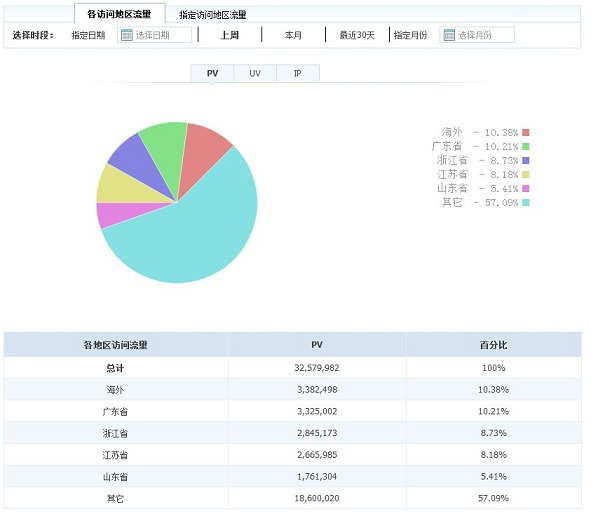Click the pink 山东省 legend swatch

[x=526, y=188]
